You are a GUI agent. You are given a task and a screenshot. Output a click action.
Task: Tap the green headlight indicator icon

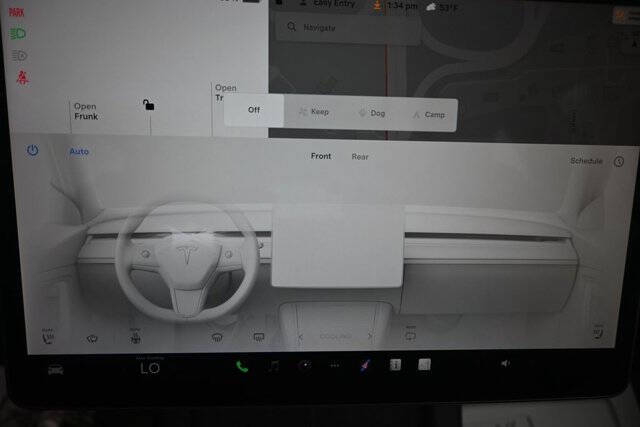pos(18,33)
